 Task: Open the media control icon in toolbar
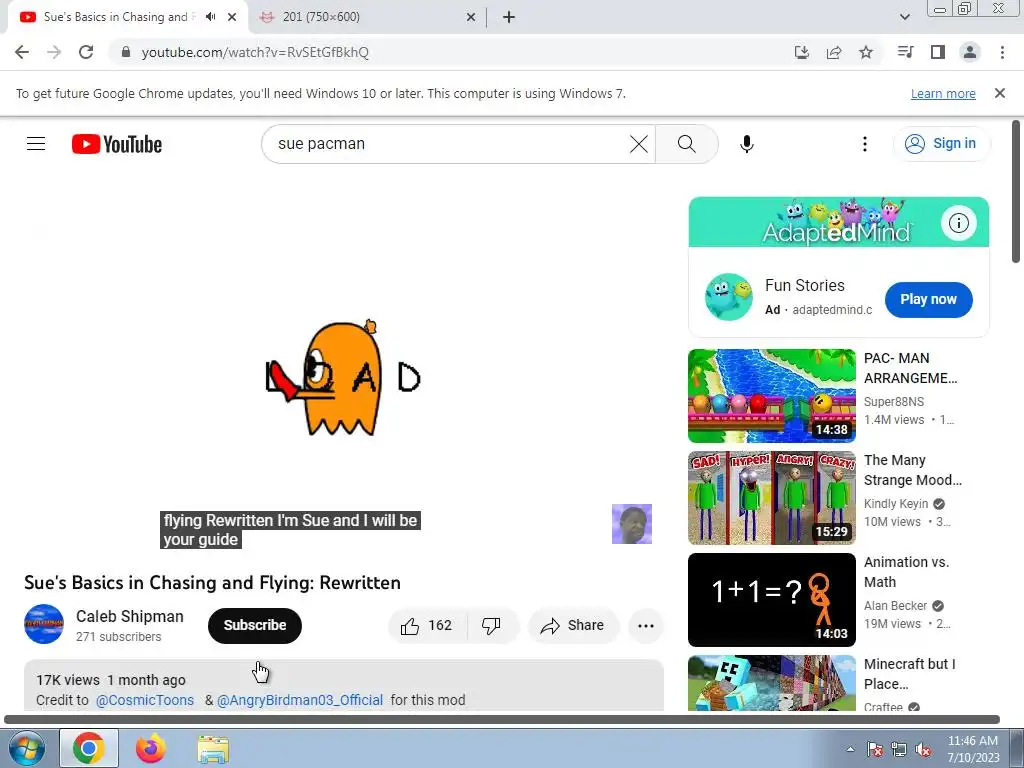[906, 52]
